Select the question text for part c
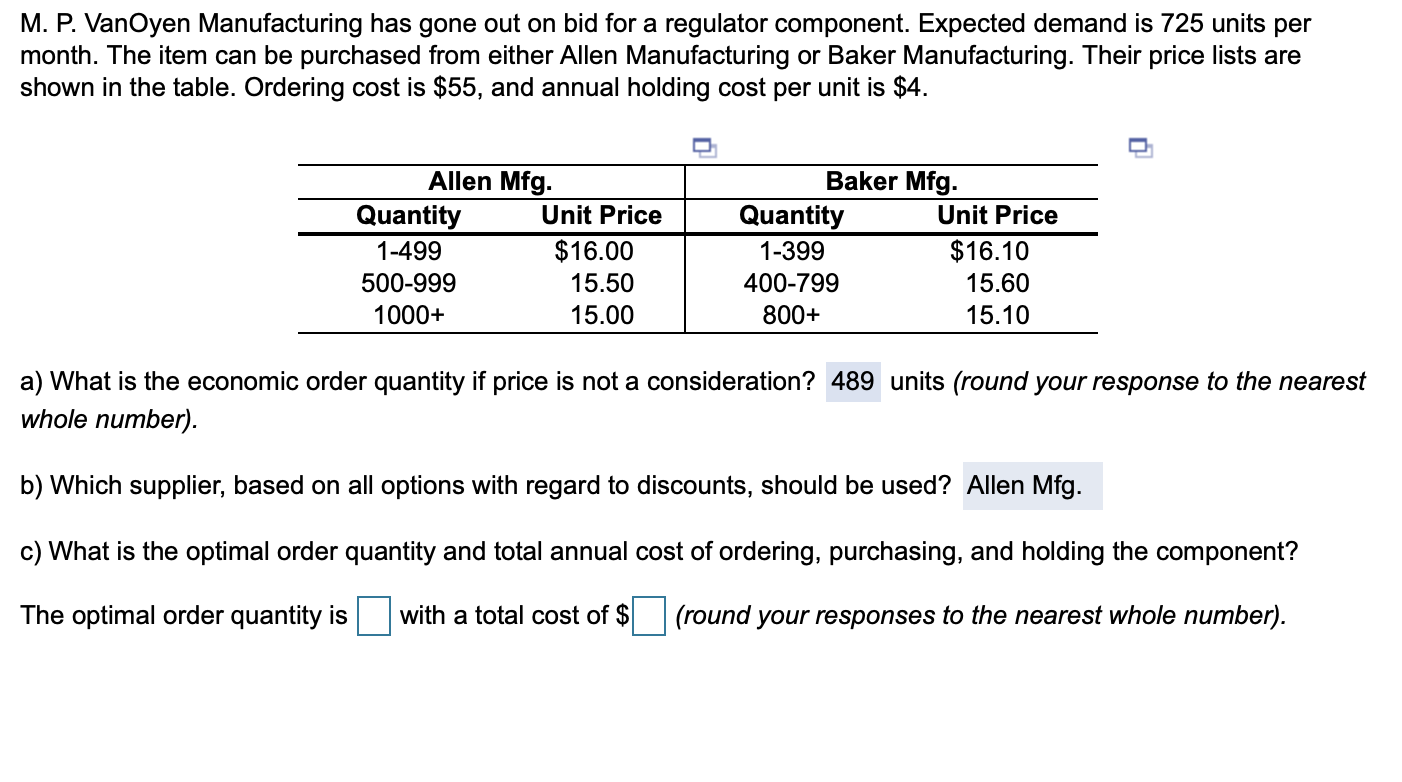Screen dimensions: 1402x782 tap(658, 551)
